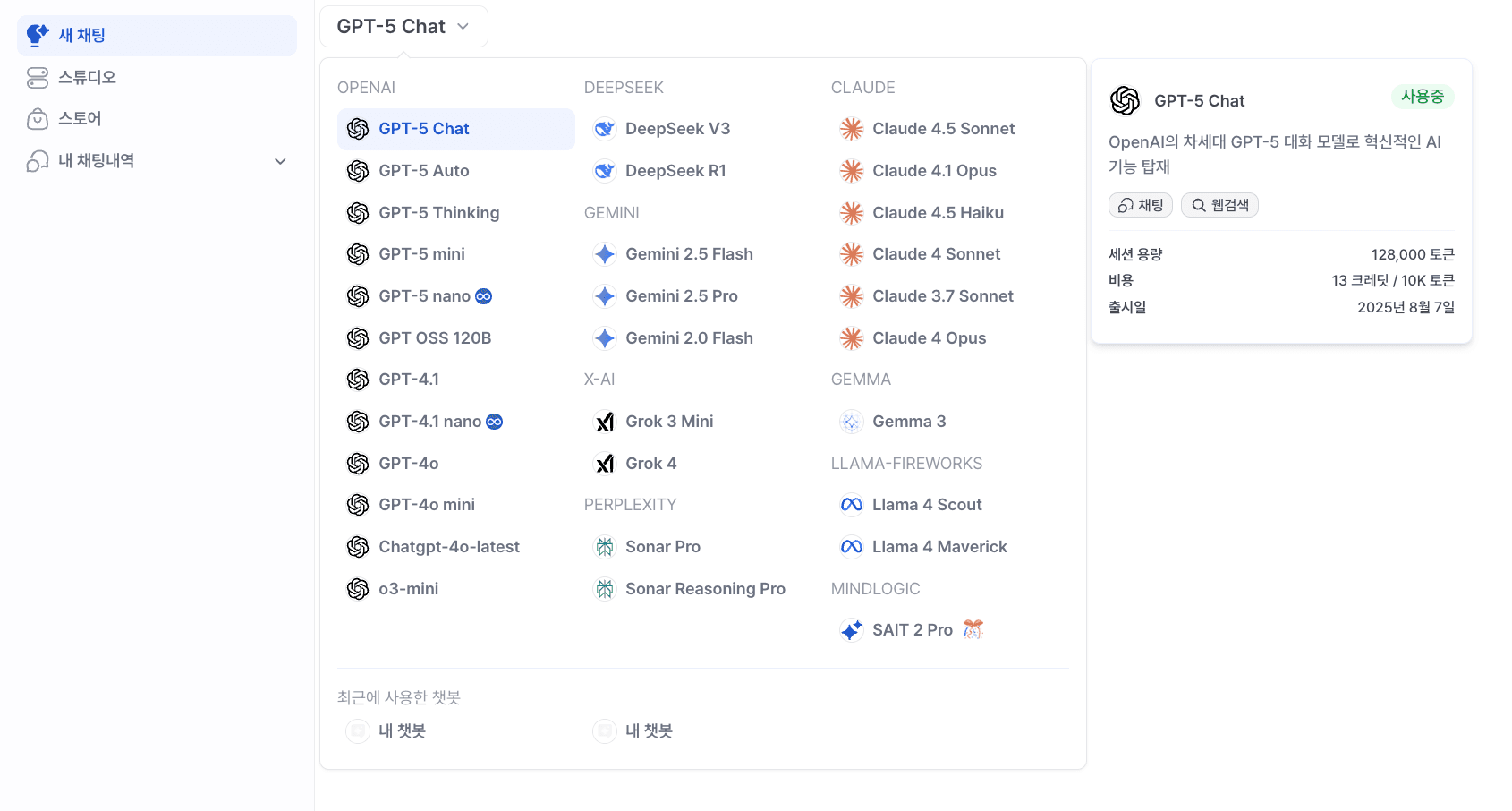
Task: Click the SAIT 2 Pro sparkle icon
Action: click(x=852, y=630)
